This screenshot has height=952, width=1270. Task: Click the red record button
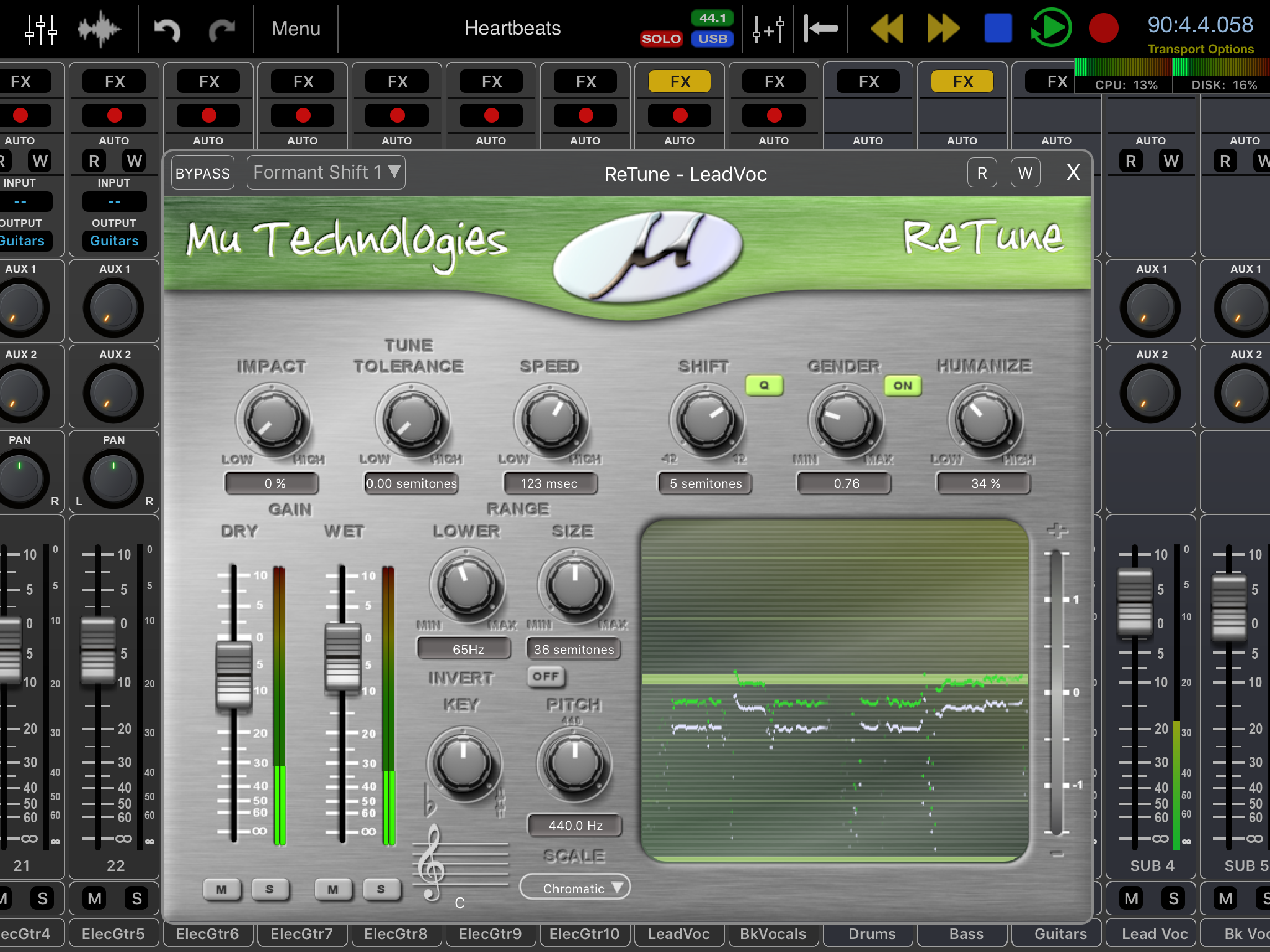[1103, 29]
